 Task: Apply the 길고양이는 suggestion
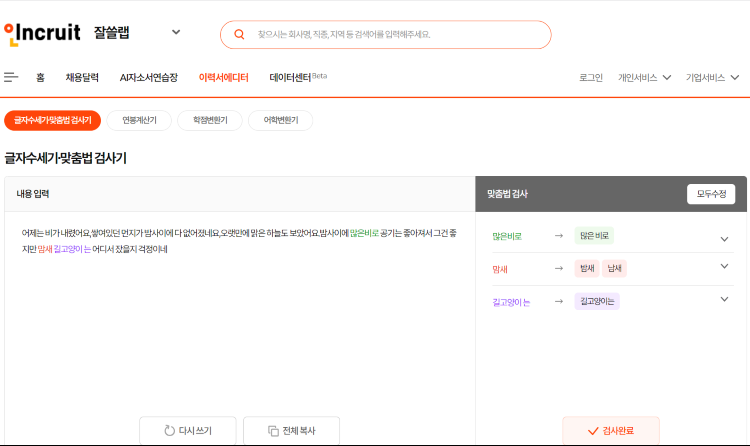click(597, 301)
